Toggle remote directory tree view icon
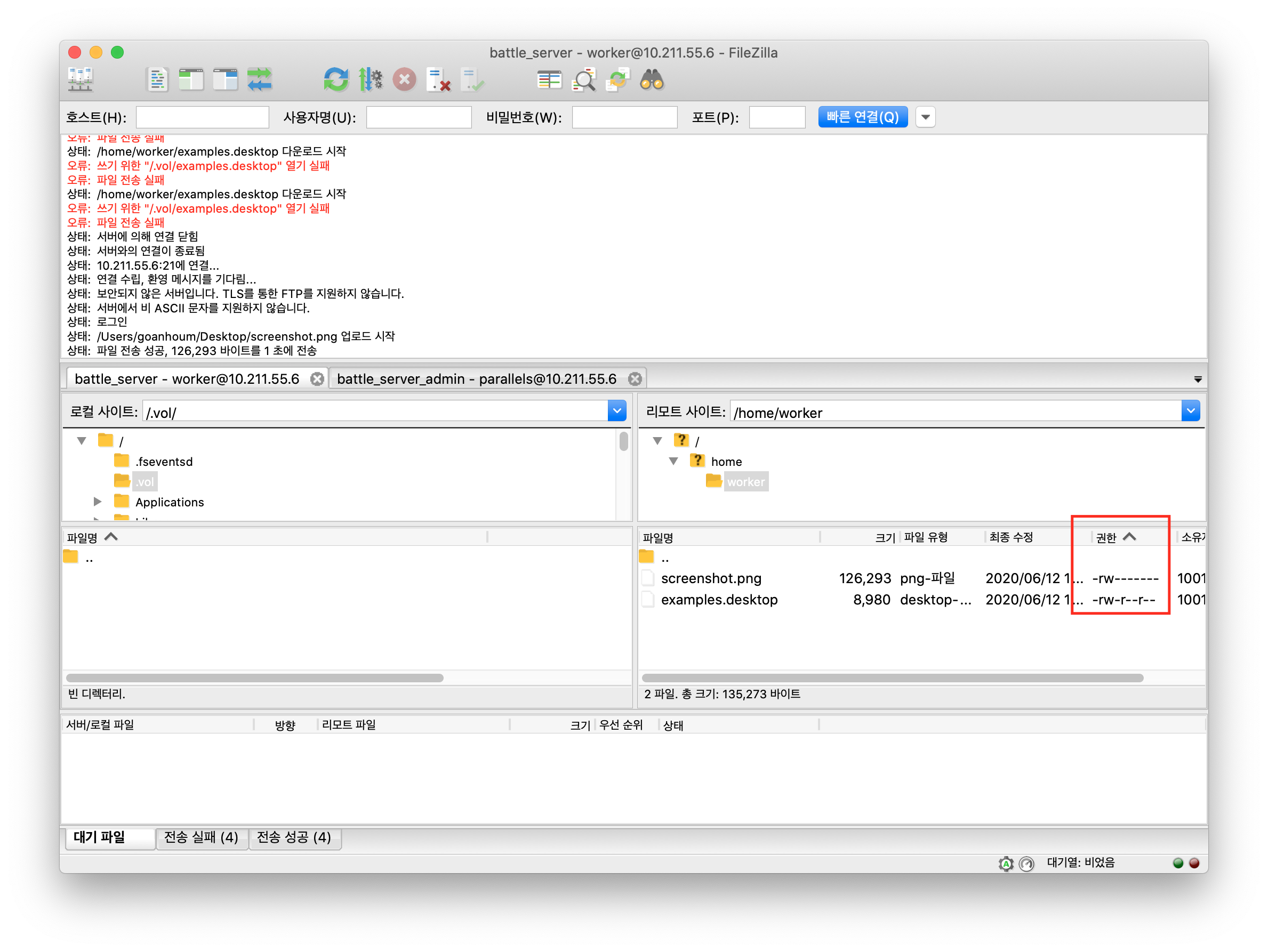The height and width of the screenshot is (952, 1268). coord(225,79)
